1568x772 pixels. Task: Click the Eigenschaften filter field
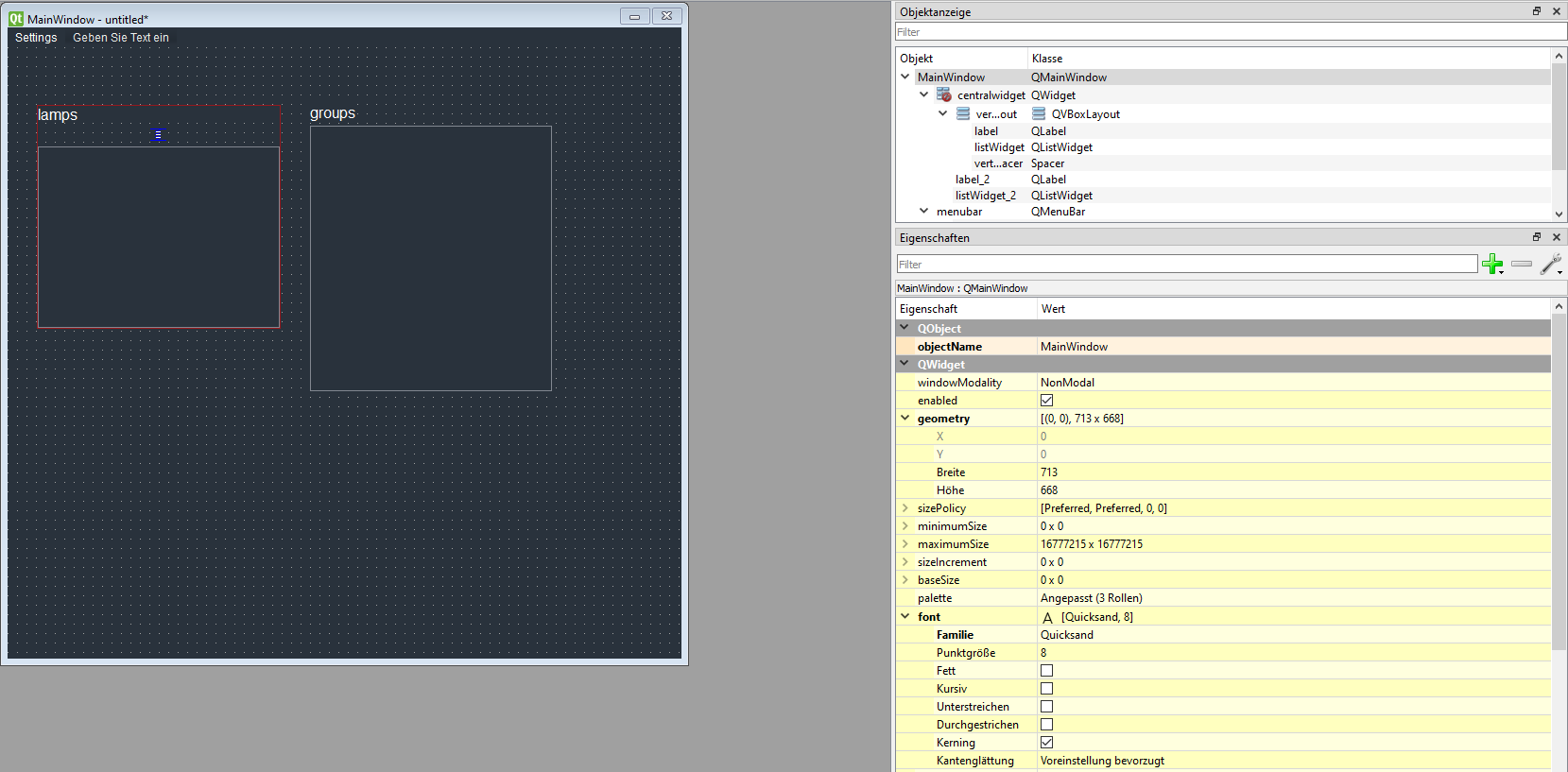pyautogui.click(x=1187, y=265)
